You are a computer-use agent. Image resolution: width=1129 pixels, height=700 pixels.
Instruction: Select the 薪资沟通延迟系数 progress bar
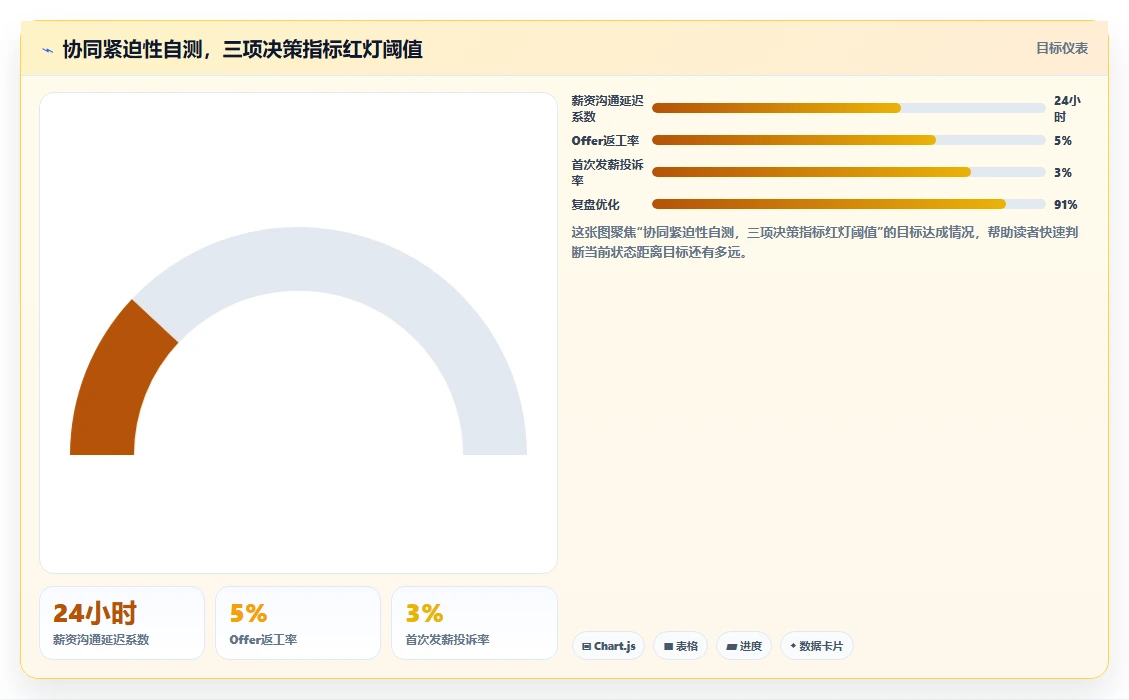point(848,108)
